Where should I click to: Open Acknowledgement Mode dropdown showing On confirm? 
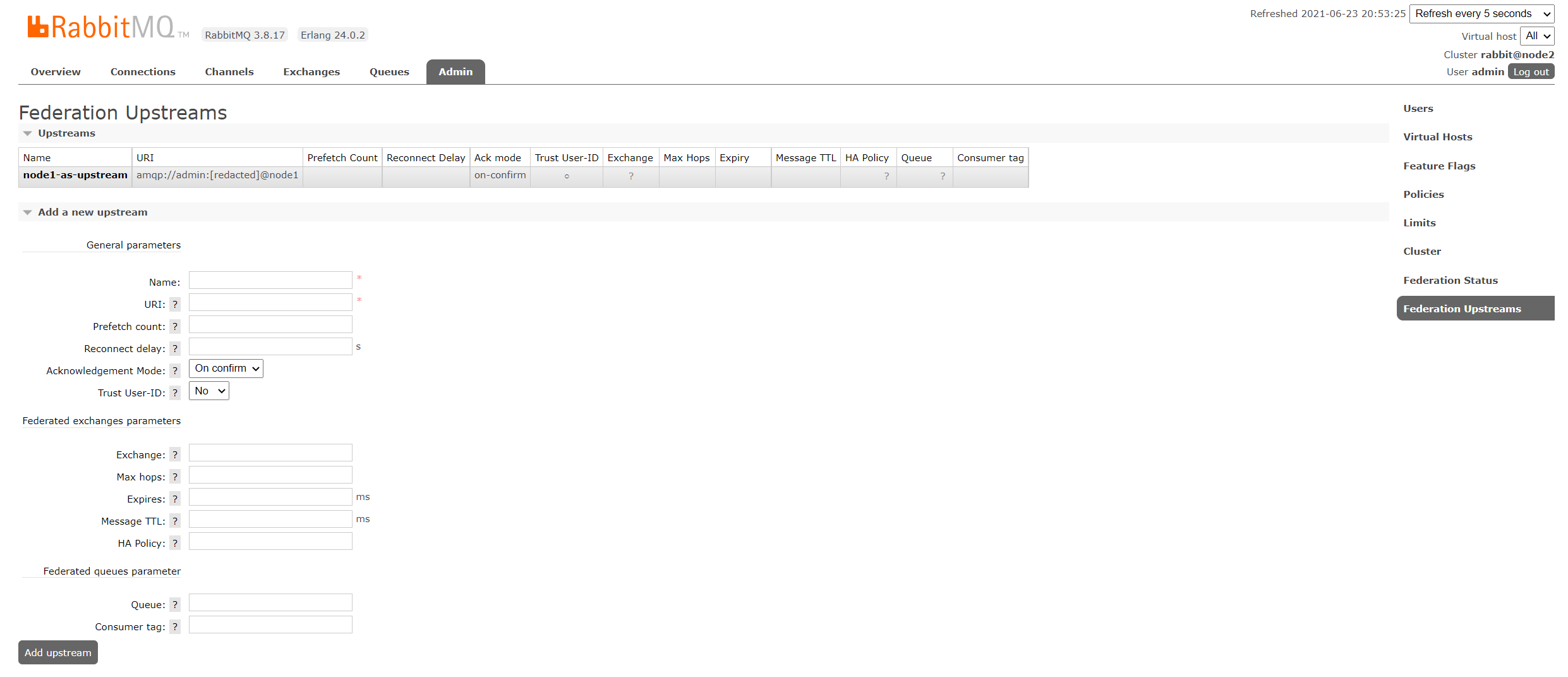coord(226,369)
